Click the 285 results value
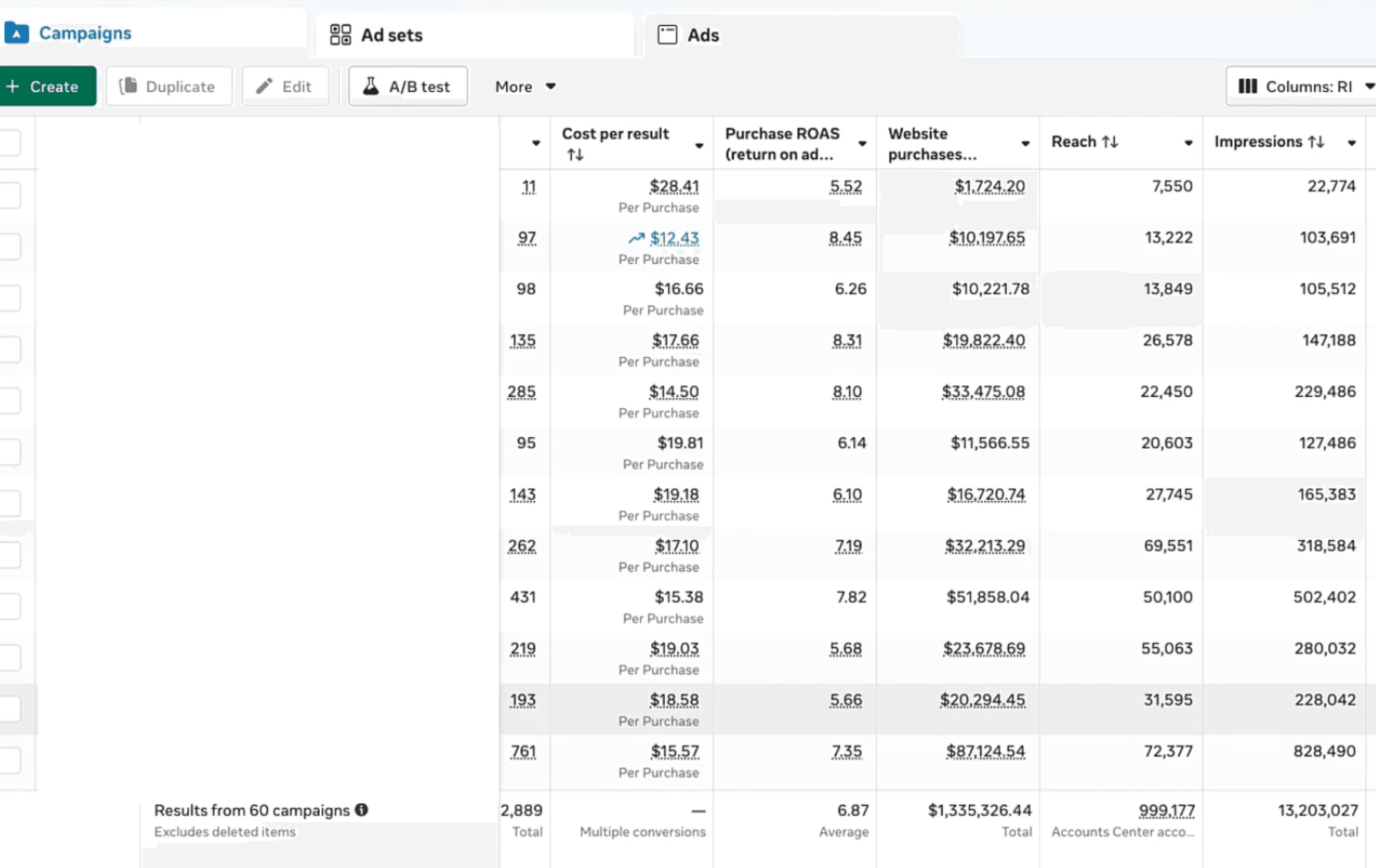1376x868 pixels. pyautogui.click(x=522, y=392)
